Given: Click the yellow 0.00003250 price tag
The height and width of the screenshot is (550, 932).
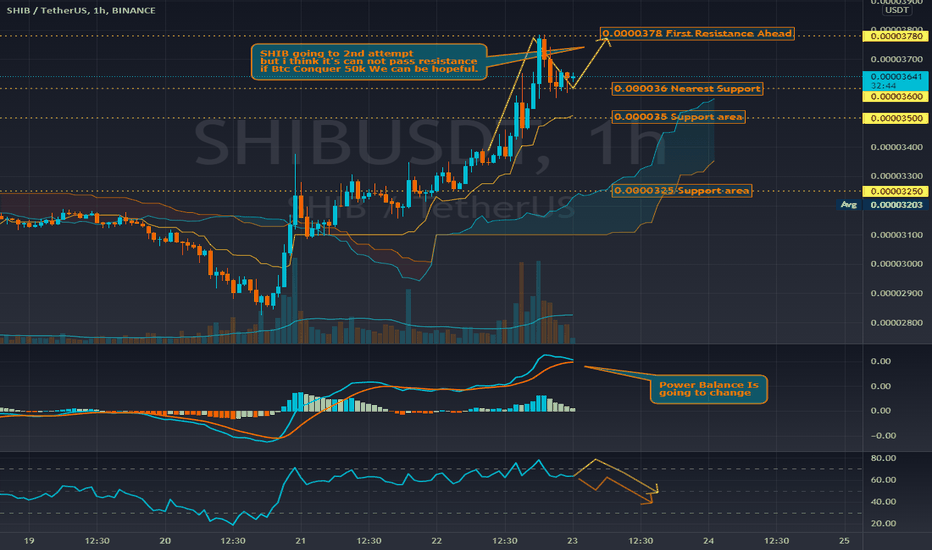Looking at the screenshot, I should (x=896, y=191).
